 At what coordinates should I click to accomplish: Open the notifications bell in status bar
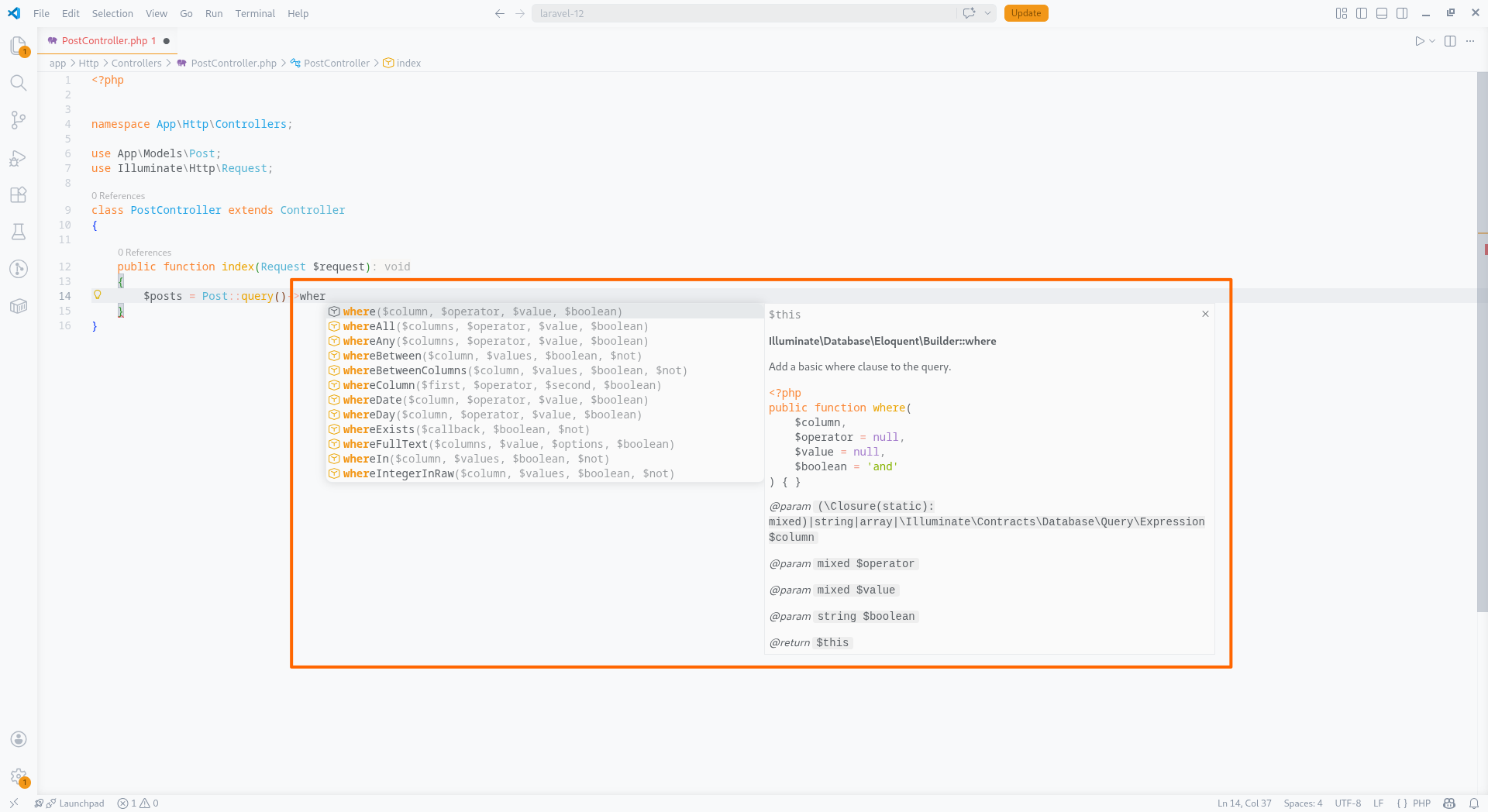1474,803
